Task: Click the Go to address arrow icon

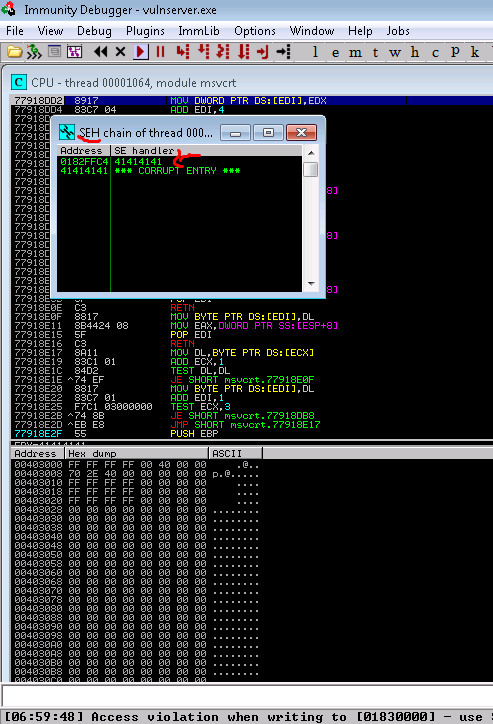Action: pyautogui.click(x=283, y=52)
